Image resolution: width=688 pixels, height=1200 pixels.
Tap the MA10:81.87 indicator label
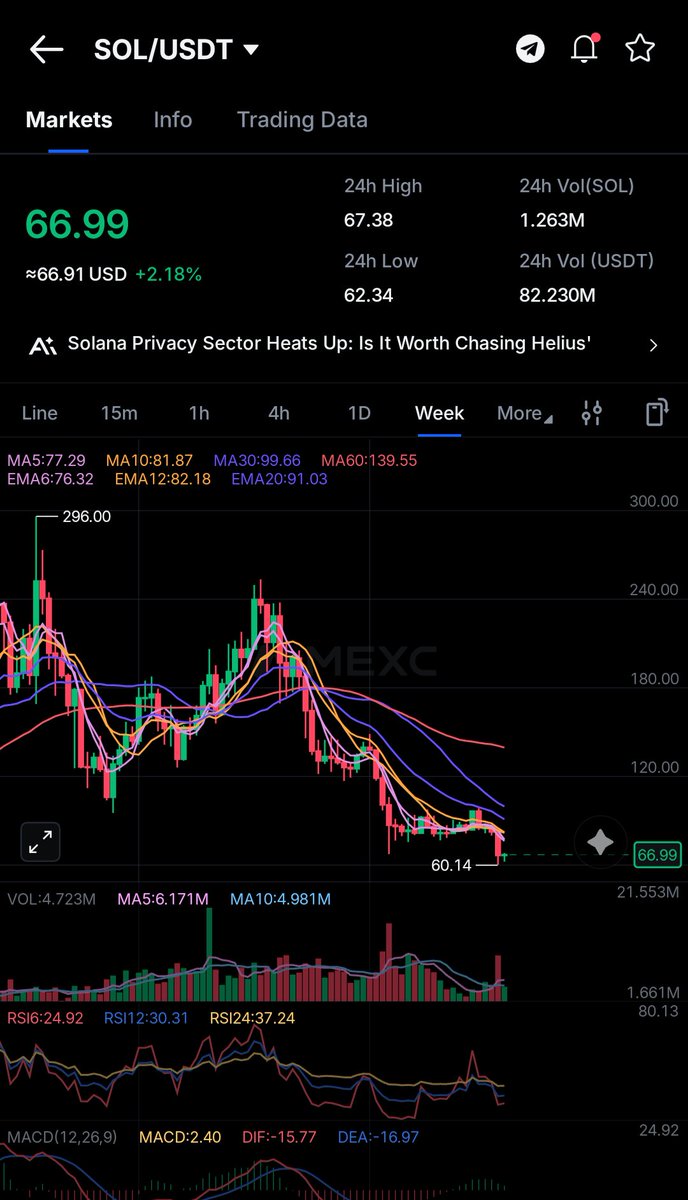coord(149,461)
